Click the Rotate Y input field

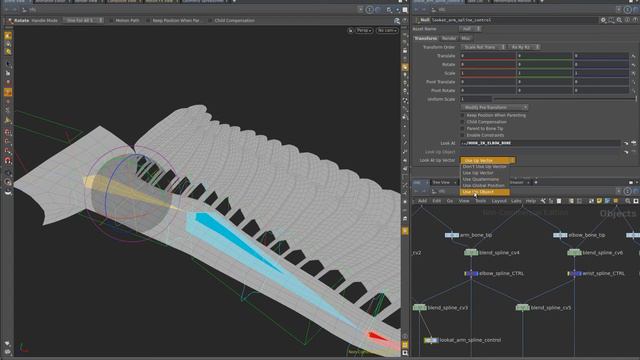click(544, 64)
